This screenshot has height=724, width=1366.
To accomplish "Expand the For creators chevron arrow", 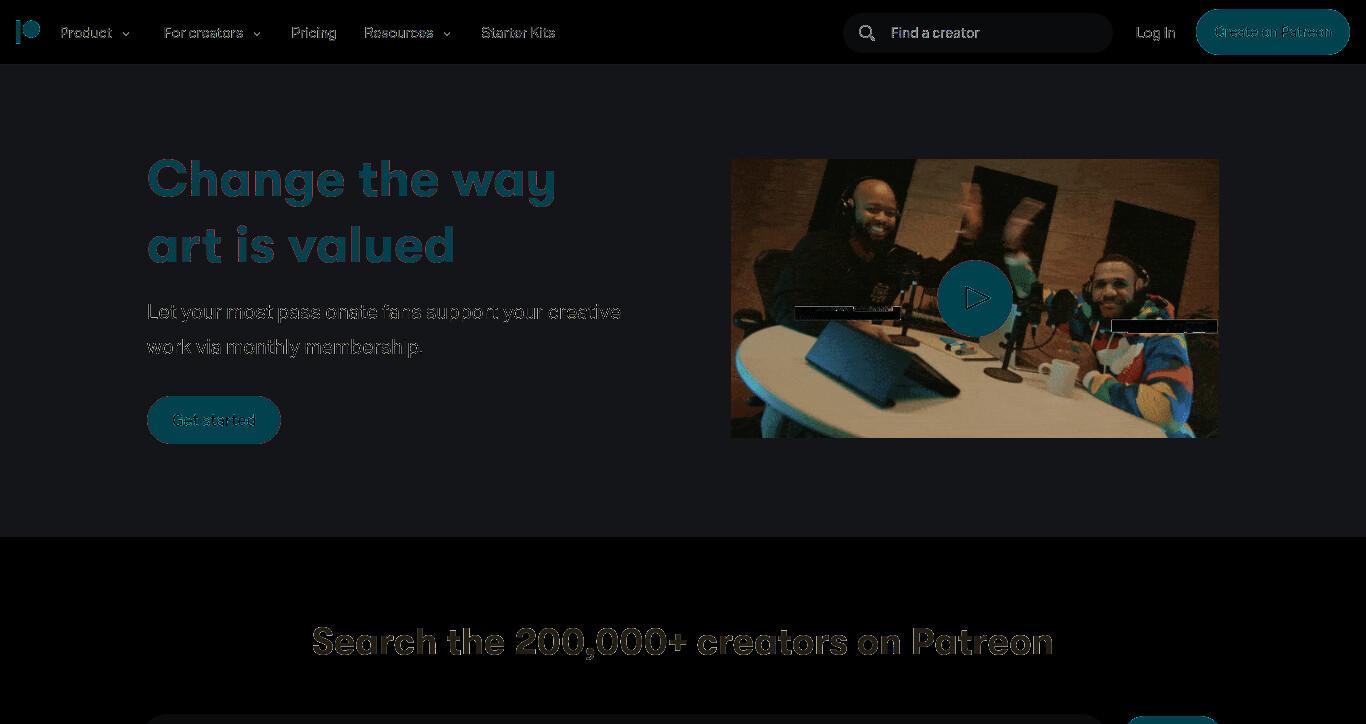I will pos(257,34).
